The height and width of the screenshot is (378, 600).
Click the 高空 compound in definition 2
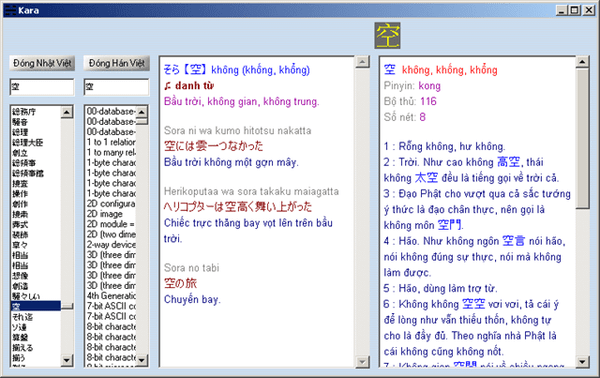[508, 162]
